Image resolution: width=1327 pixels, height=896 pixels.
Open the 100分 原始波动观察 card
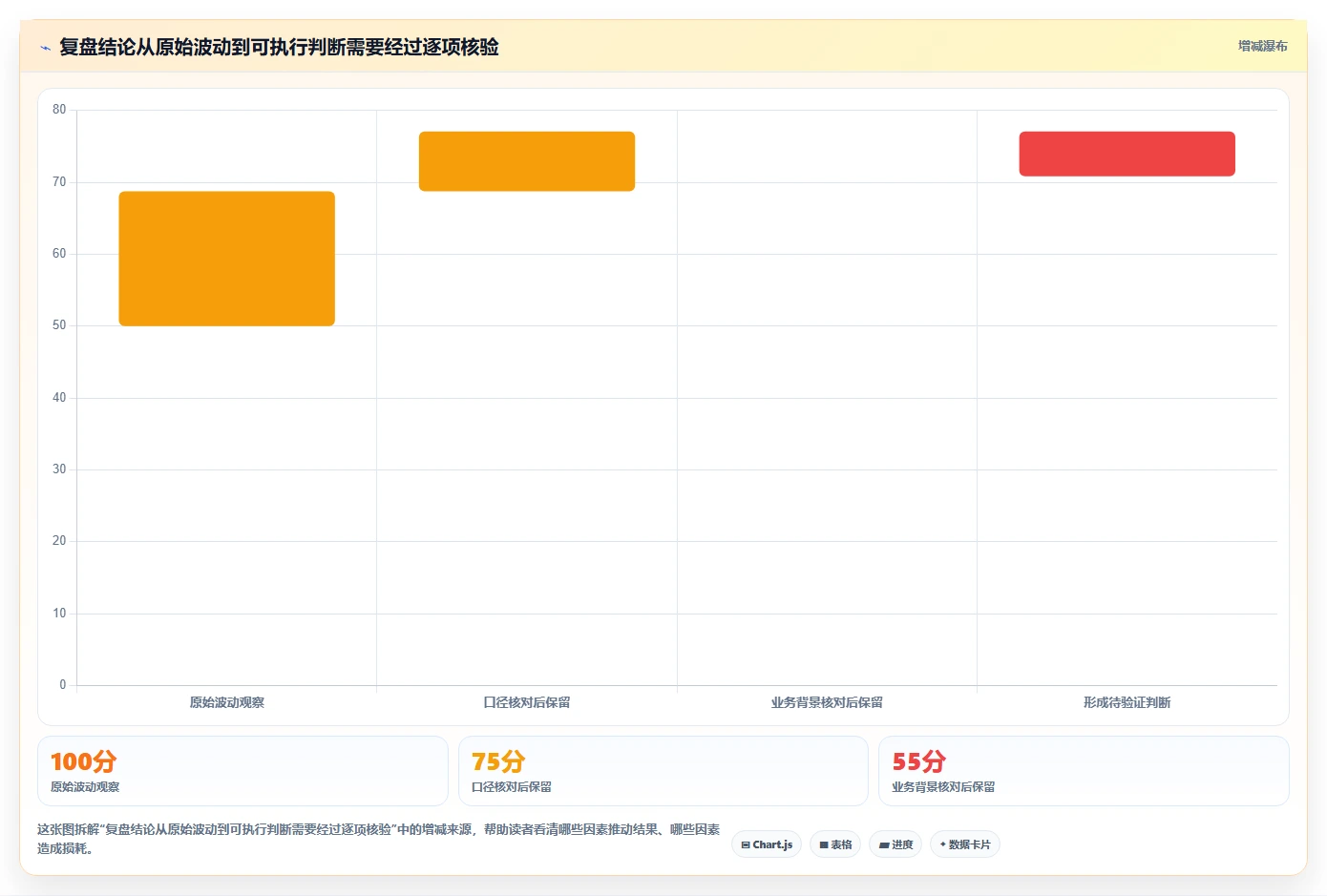click(x=242, y=771)
